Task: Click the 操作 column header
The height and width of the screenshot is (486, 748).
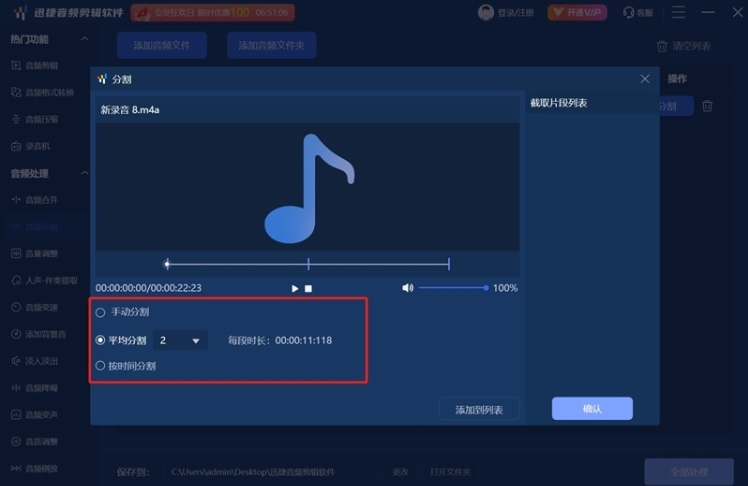Action: 677,79
